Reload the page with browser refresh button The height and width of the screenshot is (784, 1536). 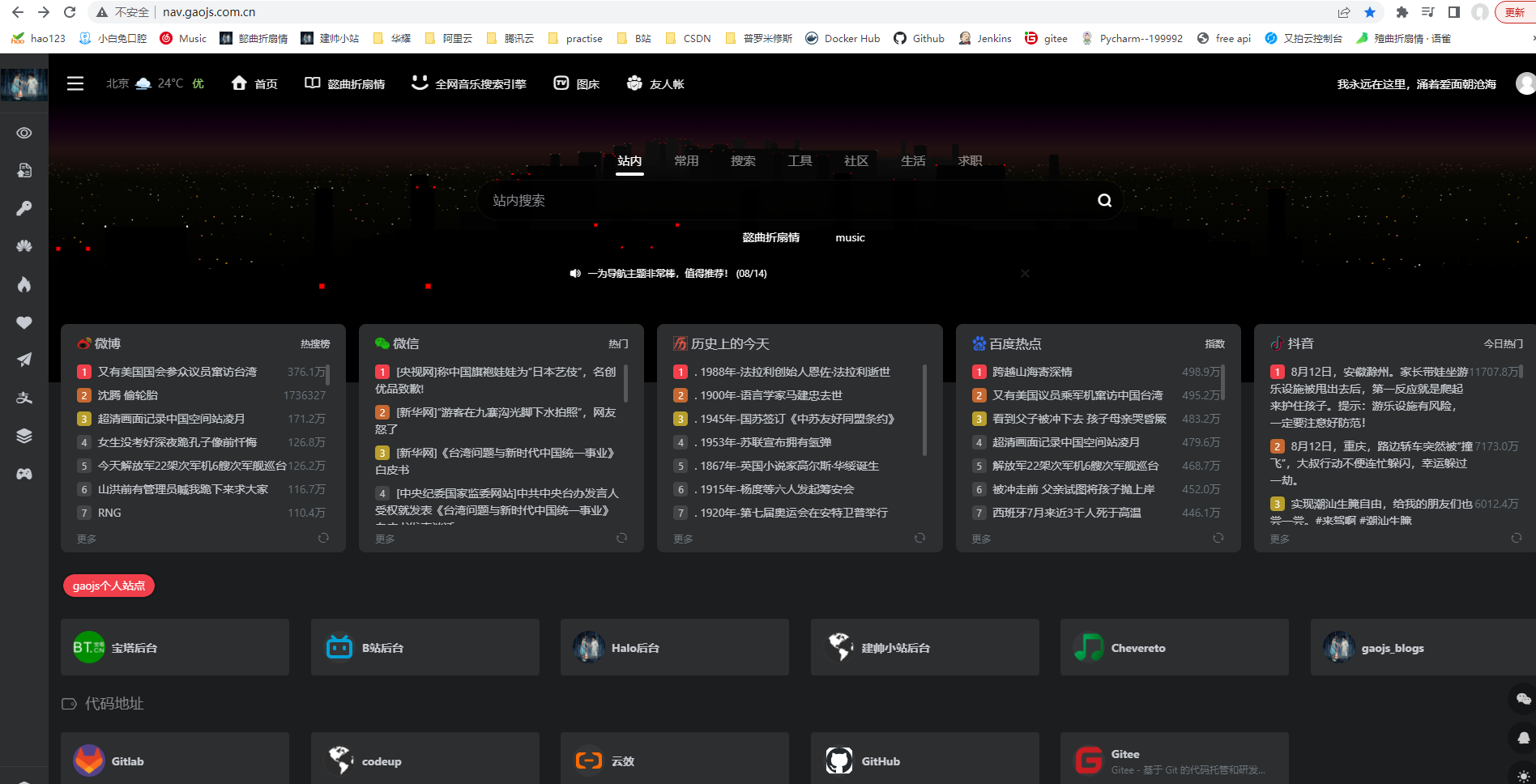tap(70, 12)
